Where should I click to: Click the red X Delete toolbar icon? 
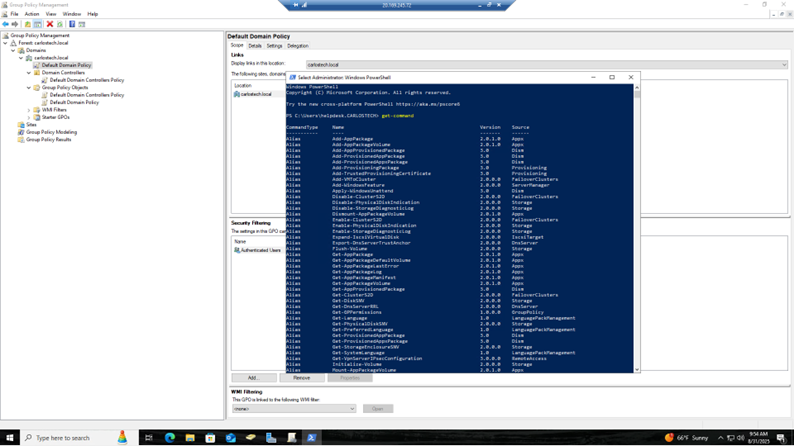point(49,24)
